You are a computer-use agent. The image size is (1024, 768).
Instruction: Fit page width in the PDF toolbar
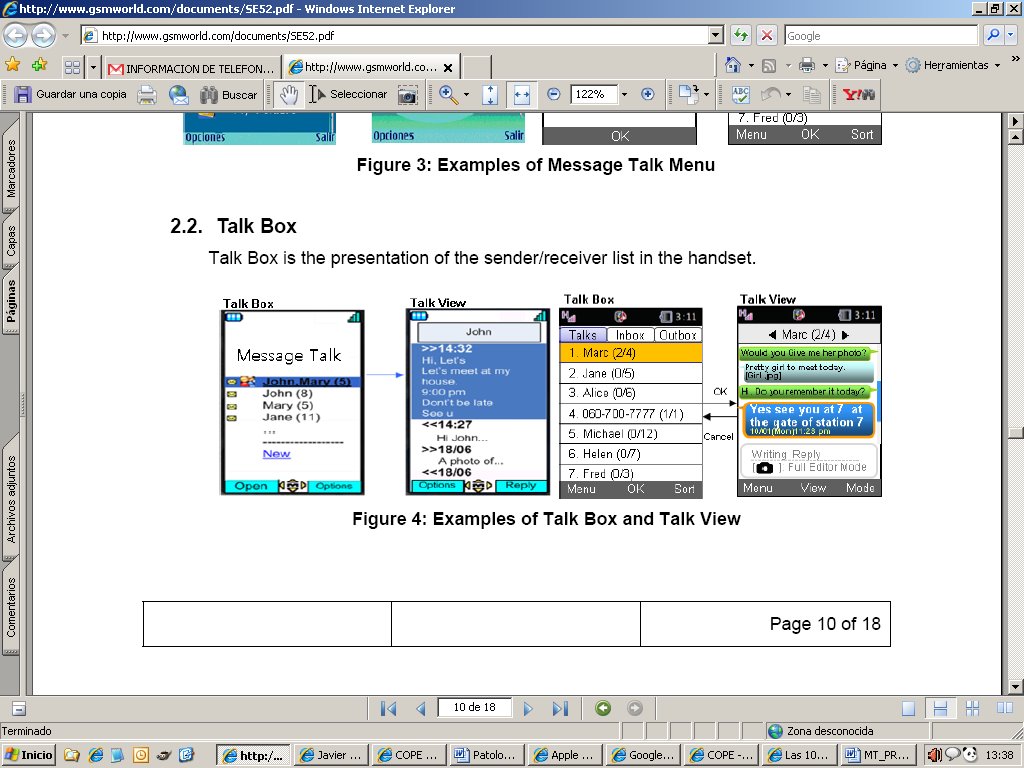point(522,95)
